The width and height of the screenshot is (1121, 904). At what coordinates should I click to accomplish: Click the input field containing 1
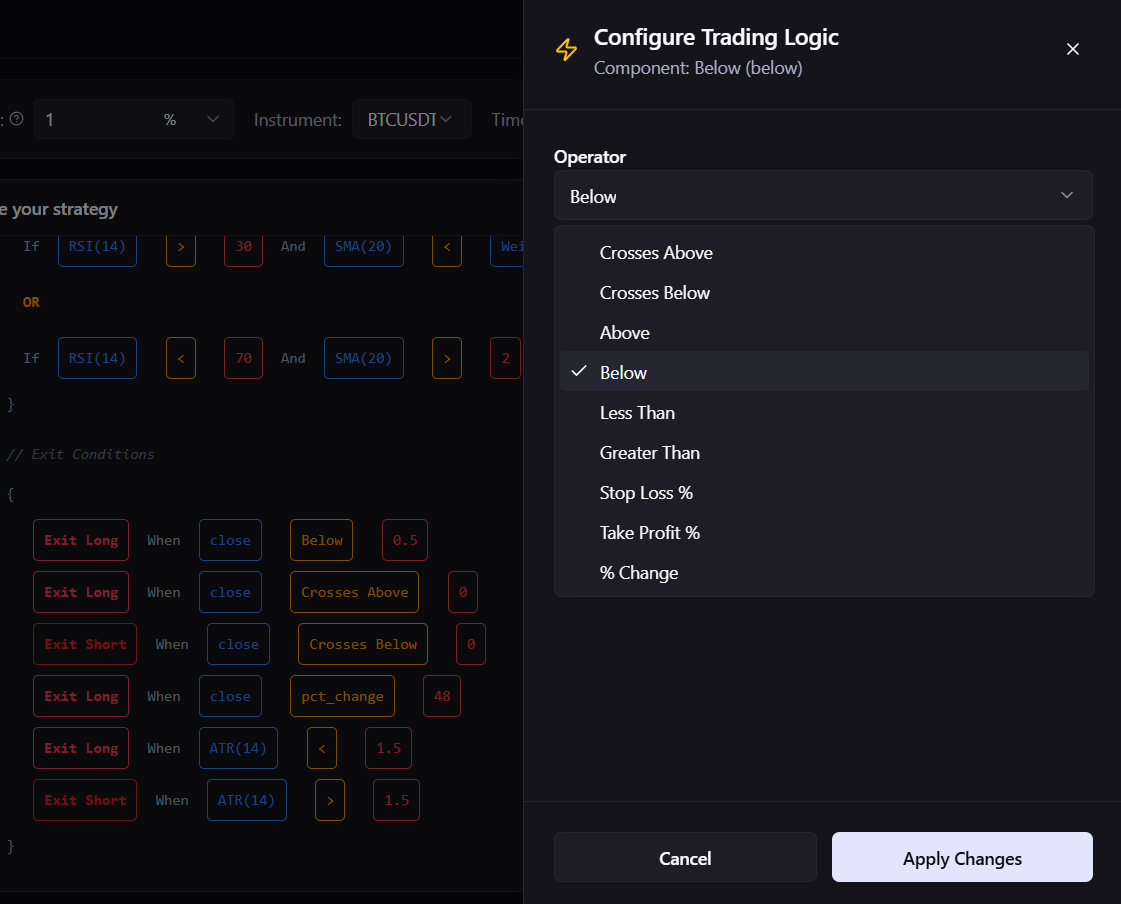[93, 119]
